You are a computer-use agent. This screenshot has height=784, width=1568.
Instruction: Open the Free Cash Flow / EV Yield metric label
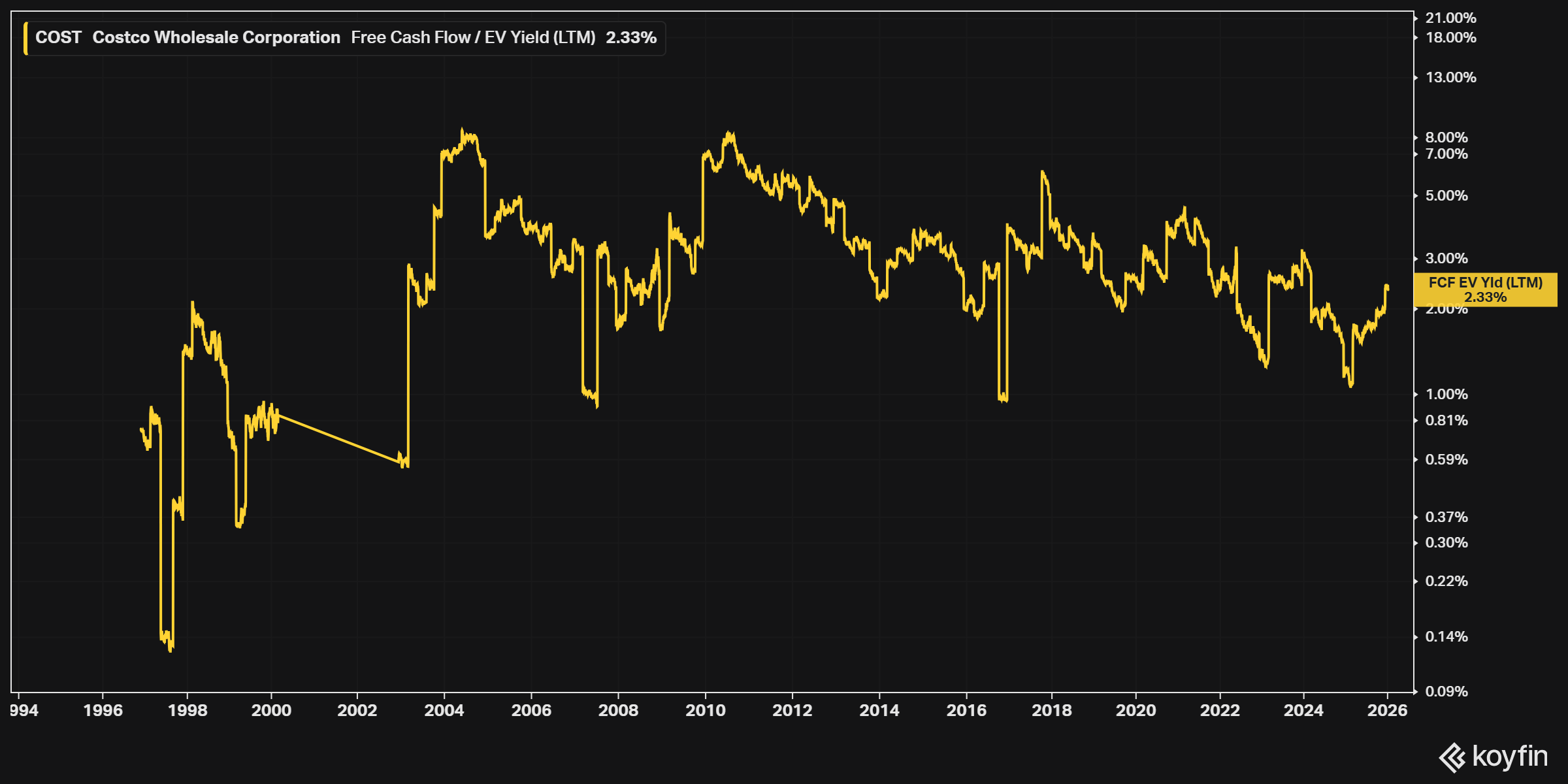click(473, 38)
